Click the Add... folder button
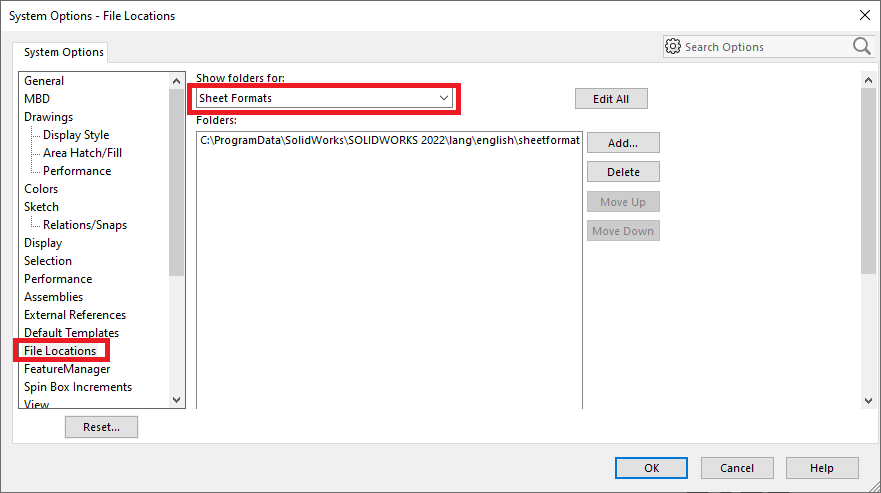Screen dimensions: 881x493 pyautogui.click(x=622, y=143)
